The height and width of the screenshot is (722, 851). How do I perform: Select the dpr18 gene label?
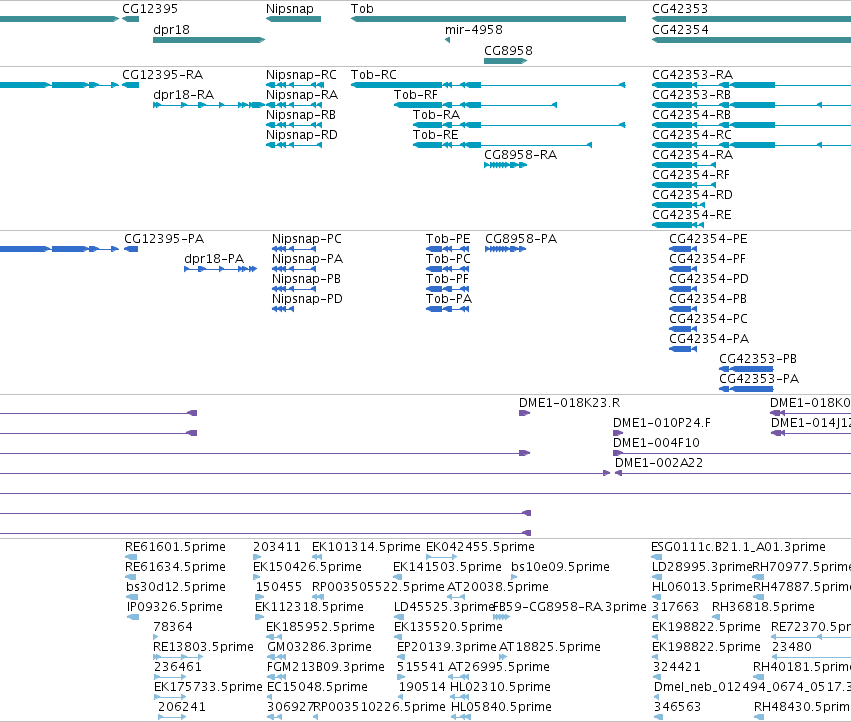point(172,30)
